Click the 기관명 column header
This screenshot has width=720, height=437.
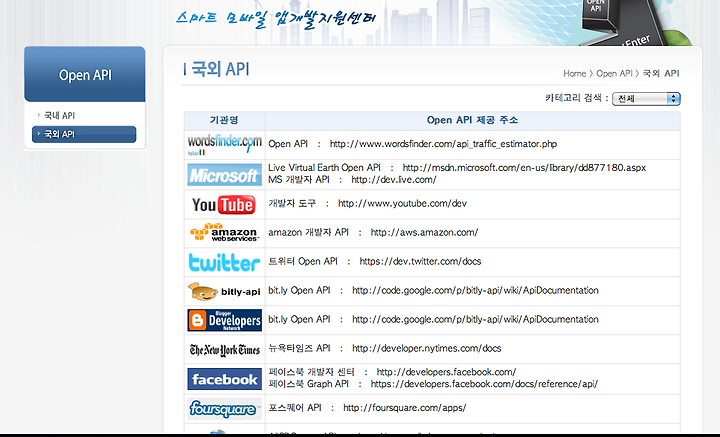coord(224,120)
